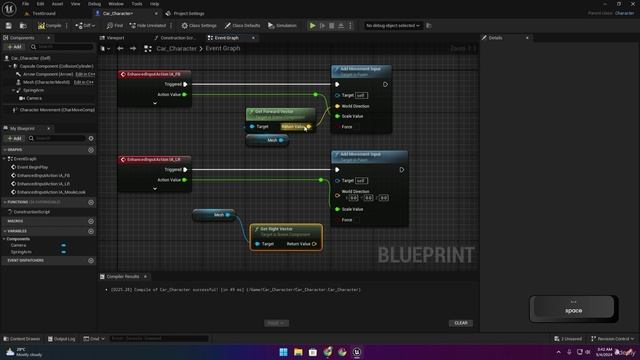Add a new variable with plus icon
This screenshot has width=640, height=360.
pos(91,231)
